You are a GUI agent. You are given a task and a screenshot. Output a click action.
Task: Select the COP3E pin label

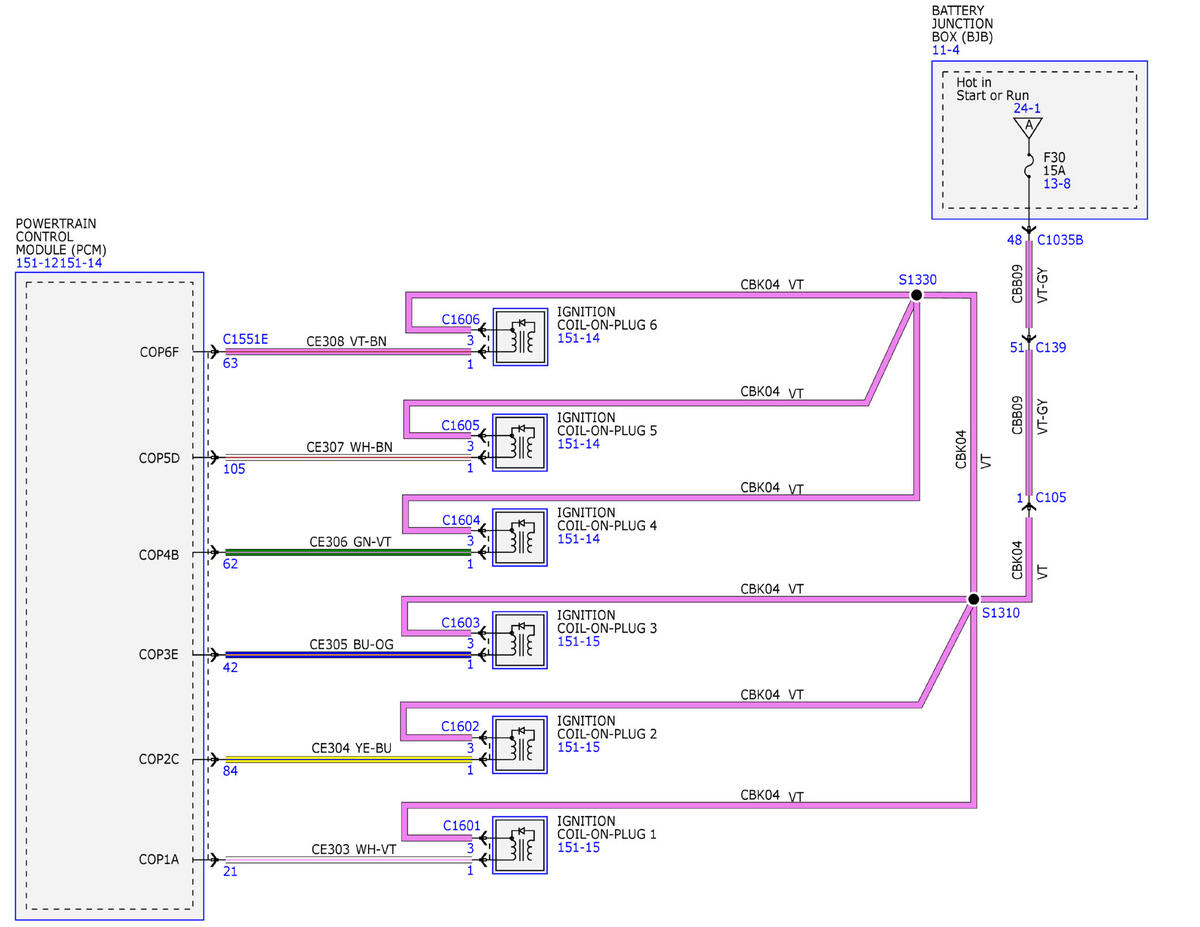click(x=159, y=656)
